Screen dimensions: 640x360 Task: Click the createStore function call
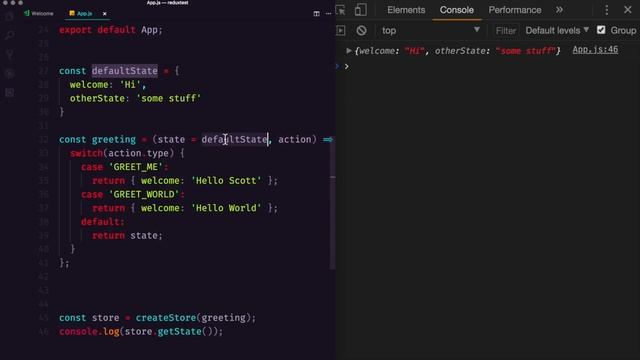[166, 318]
